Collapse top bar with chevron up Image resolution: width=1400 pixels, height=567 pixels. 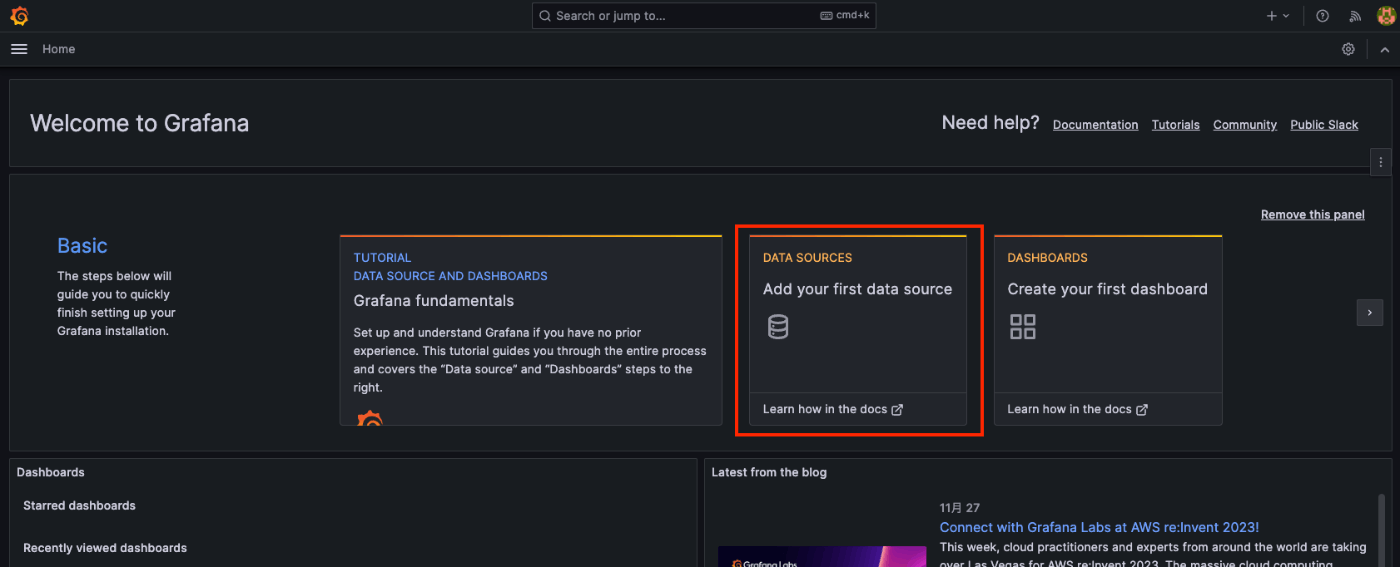(x=1384, y=49)
